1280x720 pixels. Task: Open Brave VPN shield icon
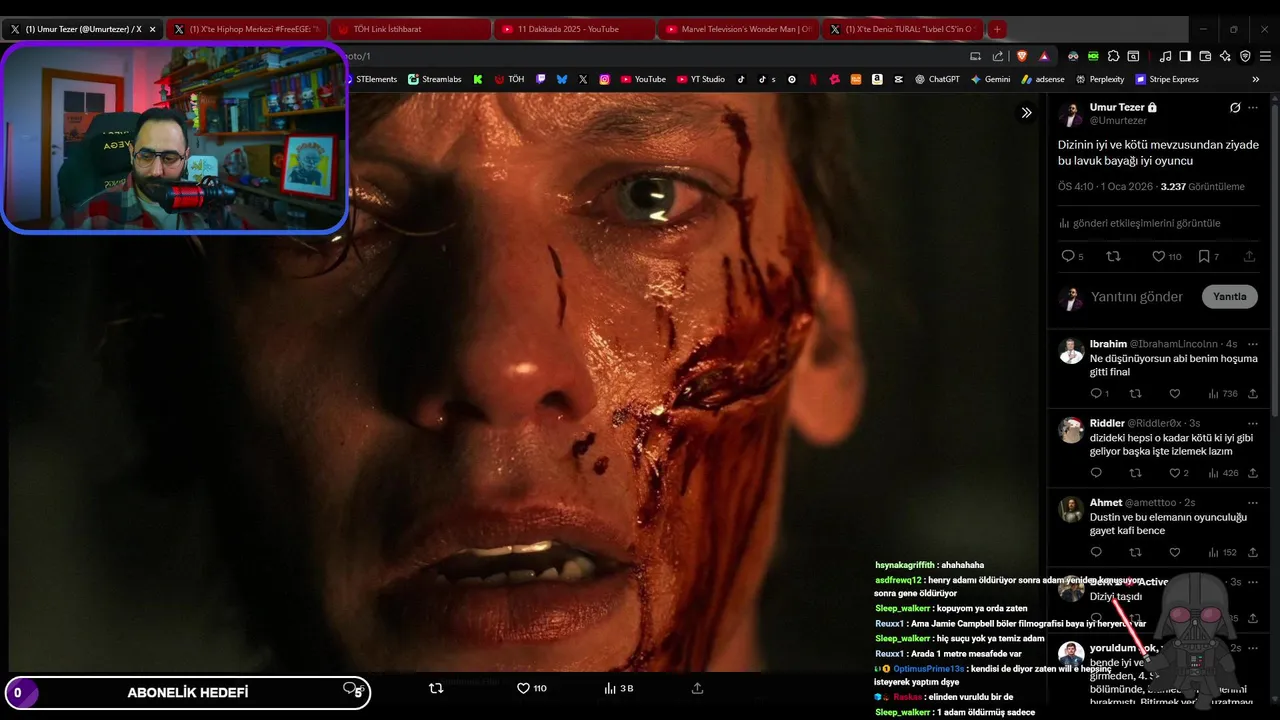point(1245,56)
